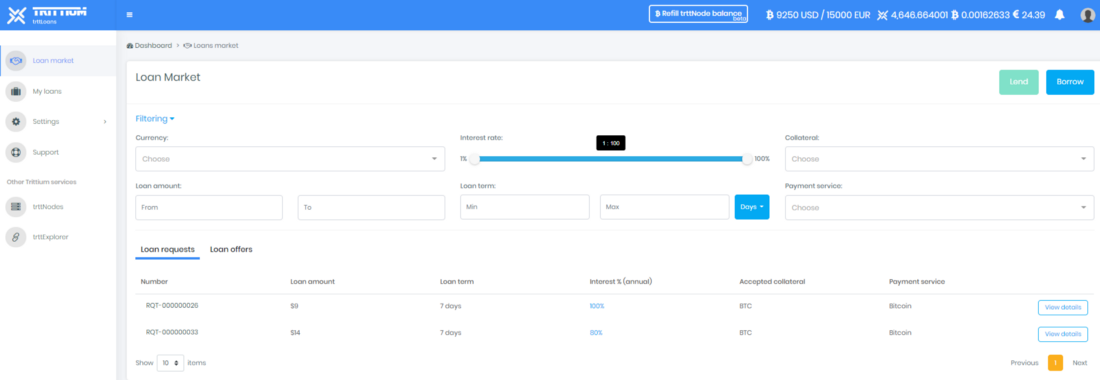This screenshot has width=1100, height=380.
Task: Click the Lend button
Action: 1019,82
